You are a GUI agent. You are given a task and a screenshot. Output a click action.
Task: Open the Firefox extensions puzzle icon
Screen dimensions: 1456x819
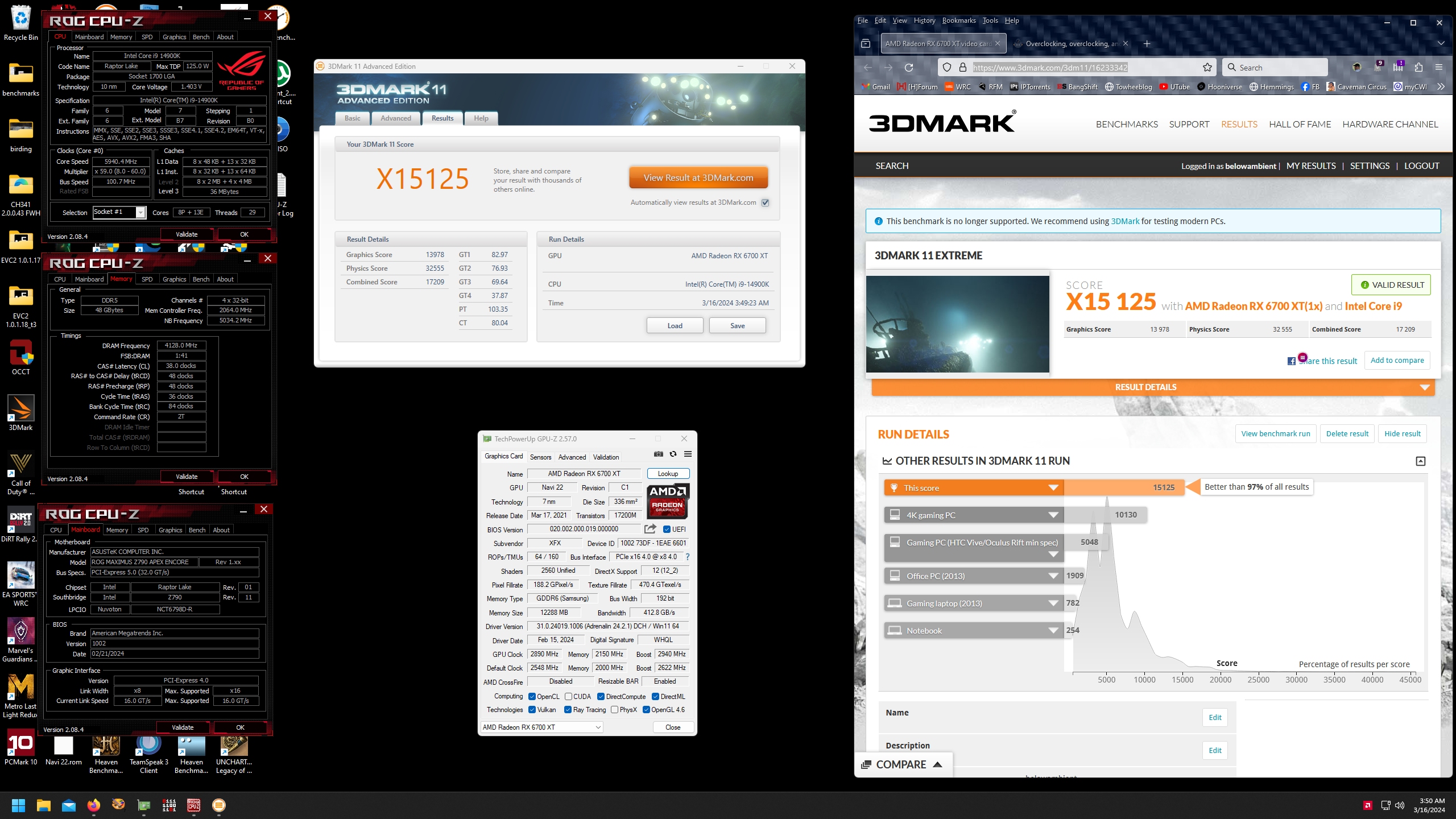(x=1418, y=68)
